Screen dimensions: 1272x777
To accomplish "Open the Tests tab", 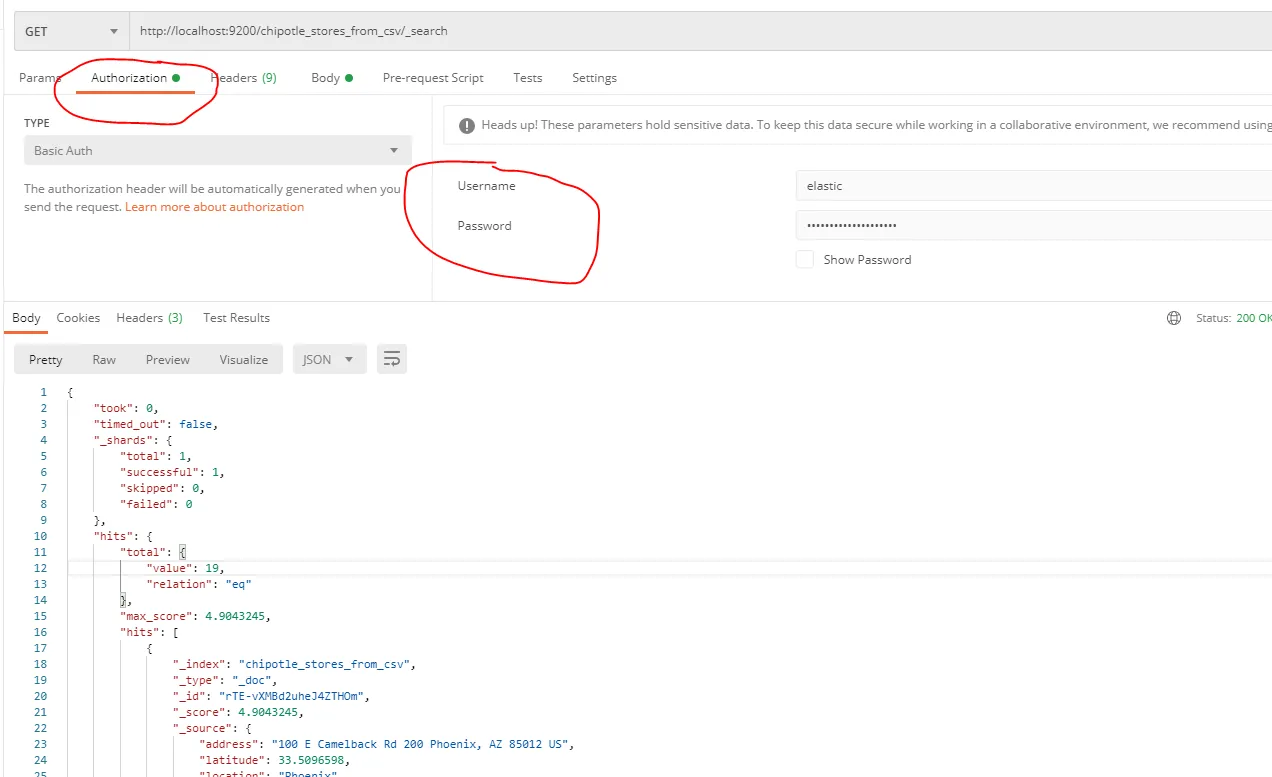I will coord(528,78).
